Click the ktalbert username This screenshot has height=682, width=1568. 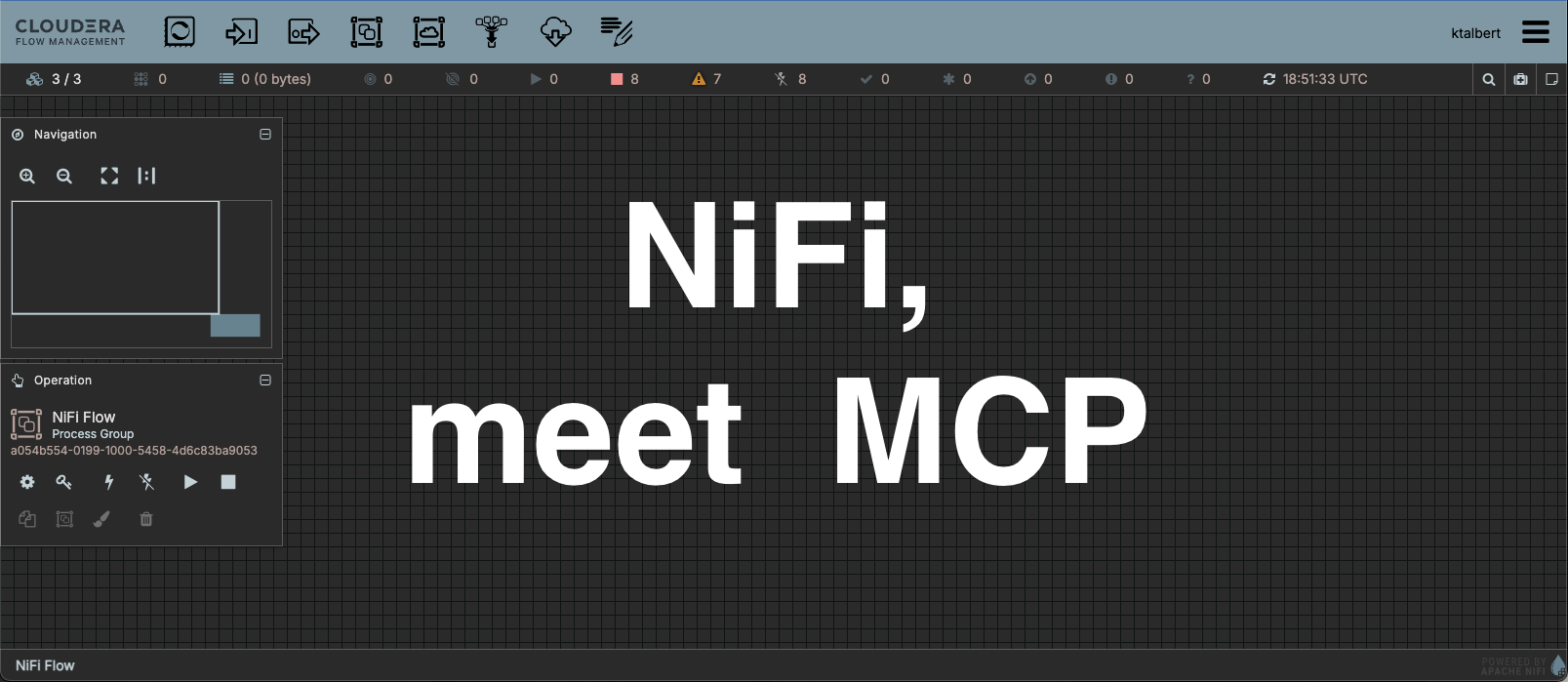(x=1475, y=33)
